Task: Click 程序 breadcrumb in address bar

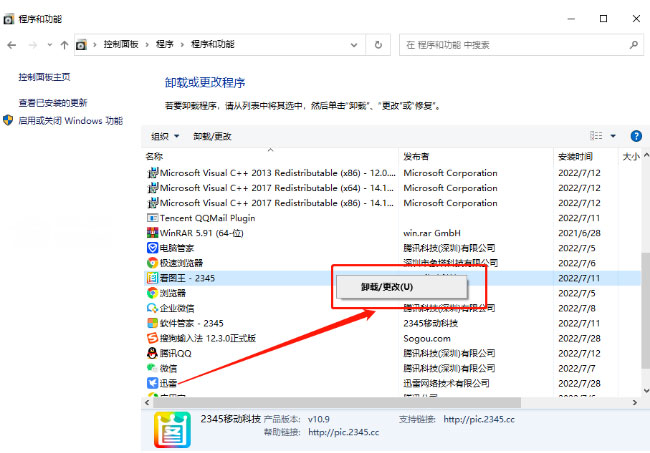Action: pos(165,44)
